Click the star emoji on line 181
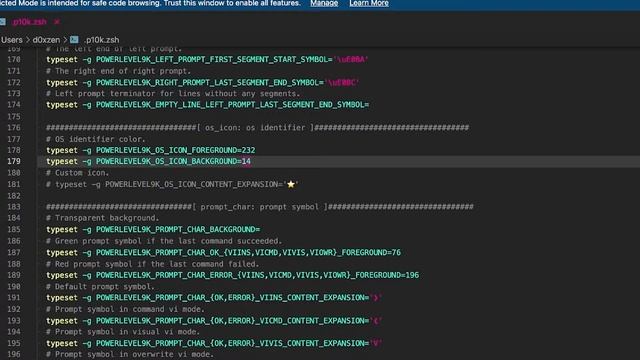The width and height of the screenshot is (640, 360). tap(291, 184)
